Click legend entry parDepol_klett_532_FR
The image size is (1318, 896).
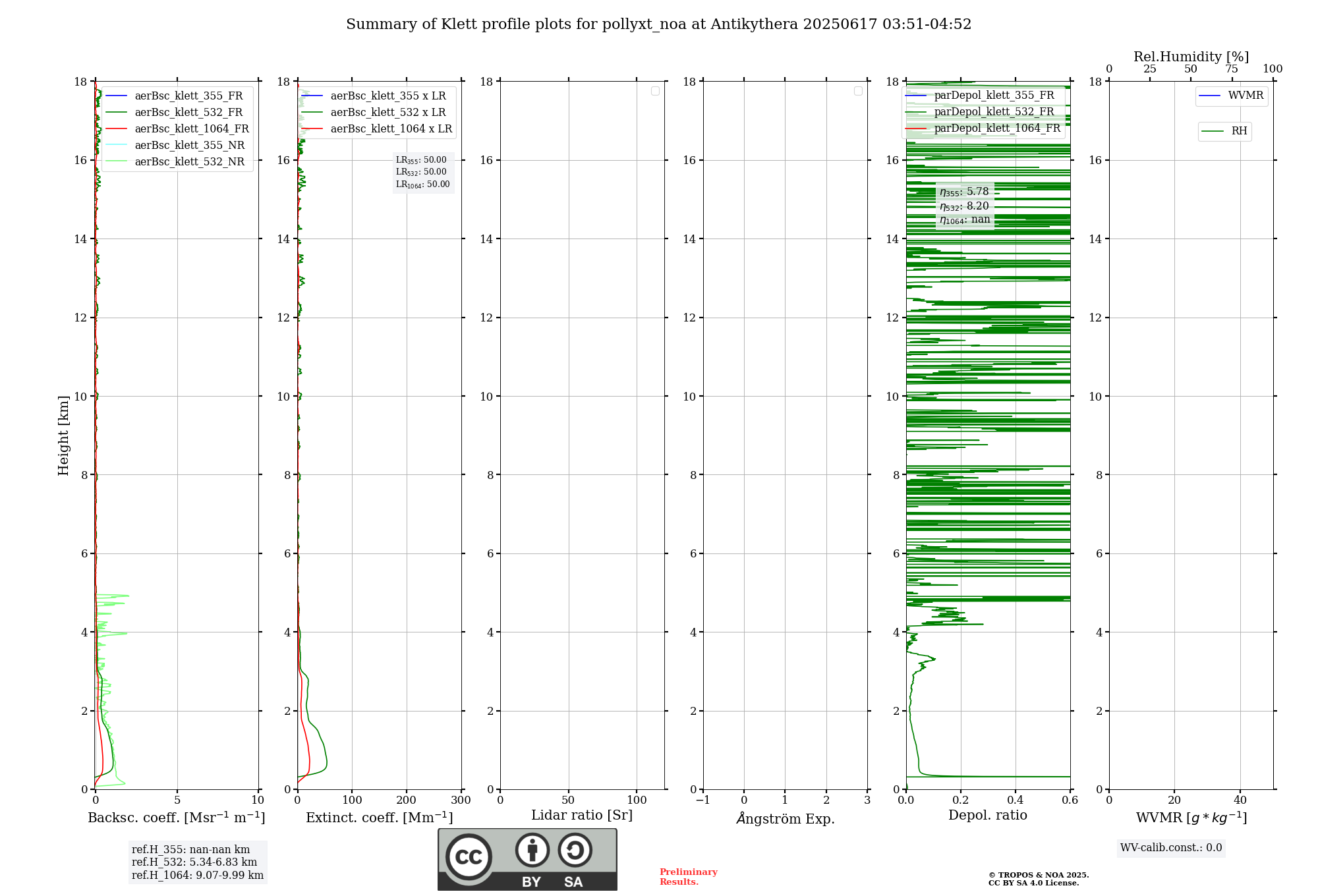(x=981, y=111)
